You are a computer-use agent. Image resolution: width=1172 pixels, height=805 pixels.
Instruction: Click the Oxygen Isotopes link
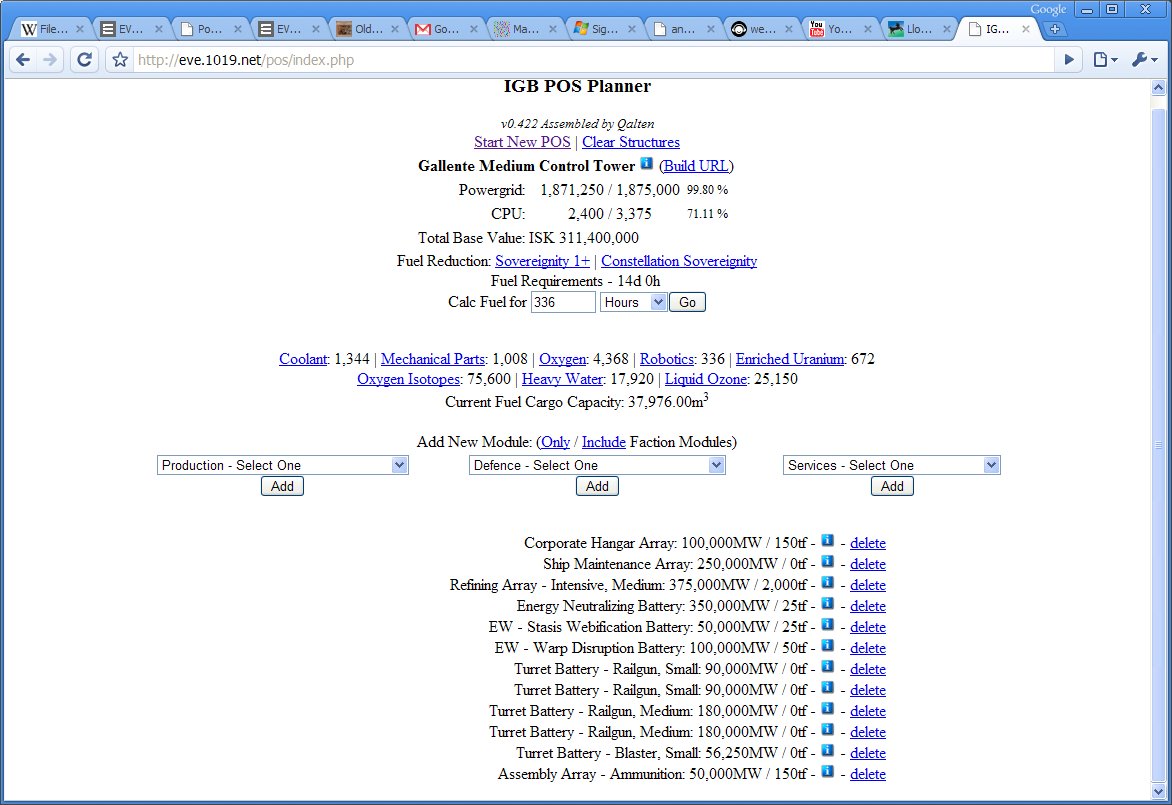point(408,379)
